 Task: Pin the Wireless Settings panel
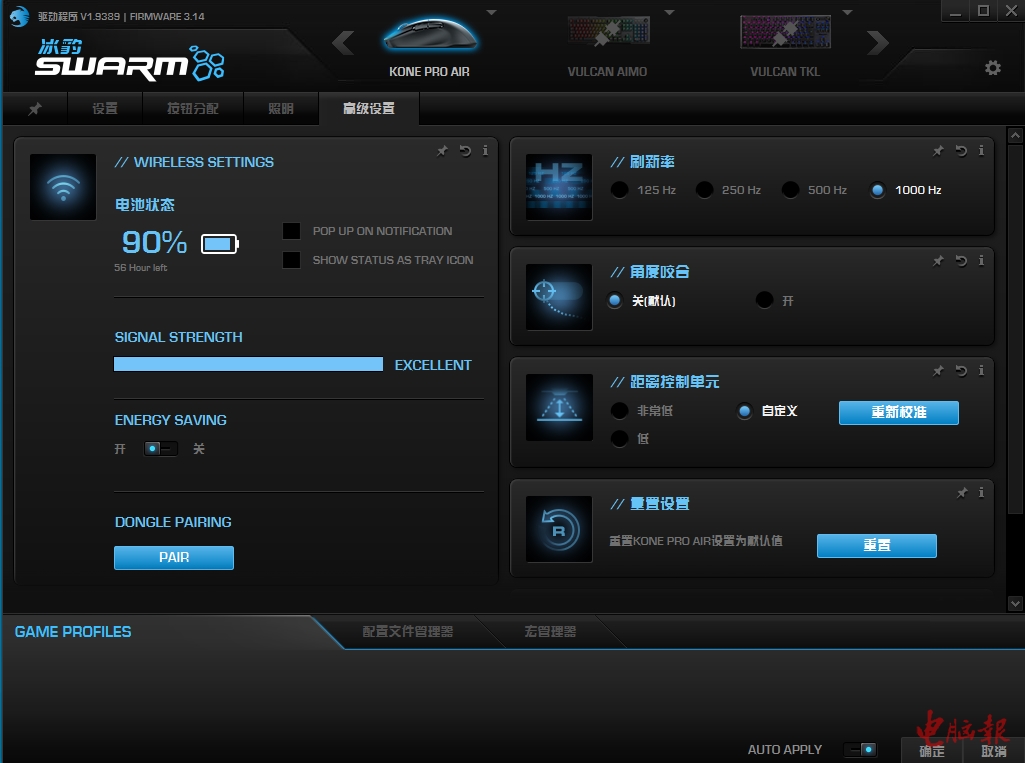[x=442, y=151]
